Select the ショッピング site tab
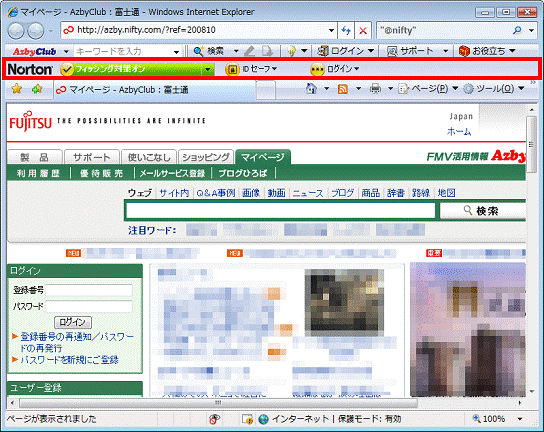The height and width of the screenshot is (432, 544). pos(206,158)
